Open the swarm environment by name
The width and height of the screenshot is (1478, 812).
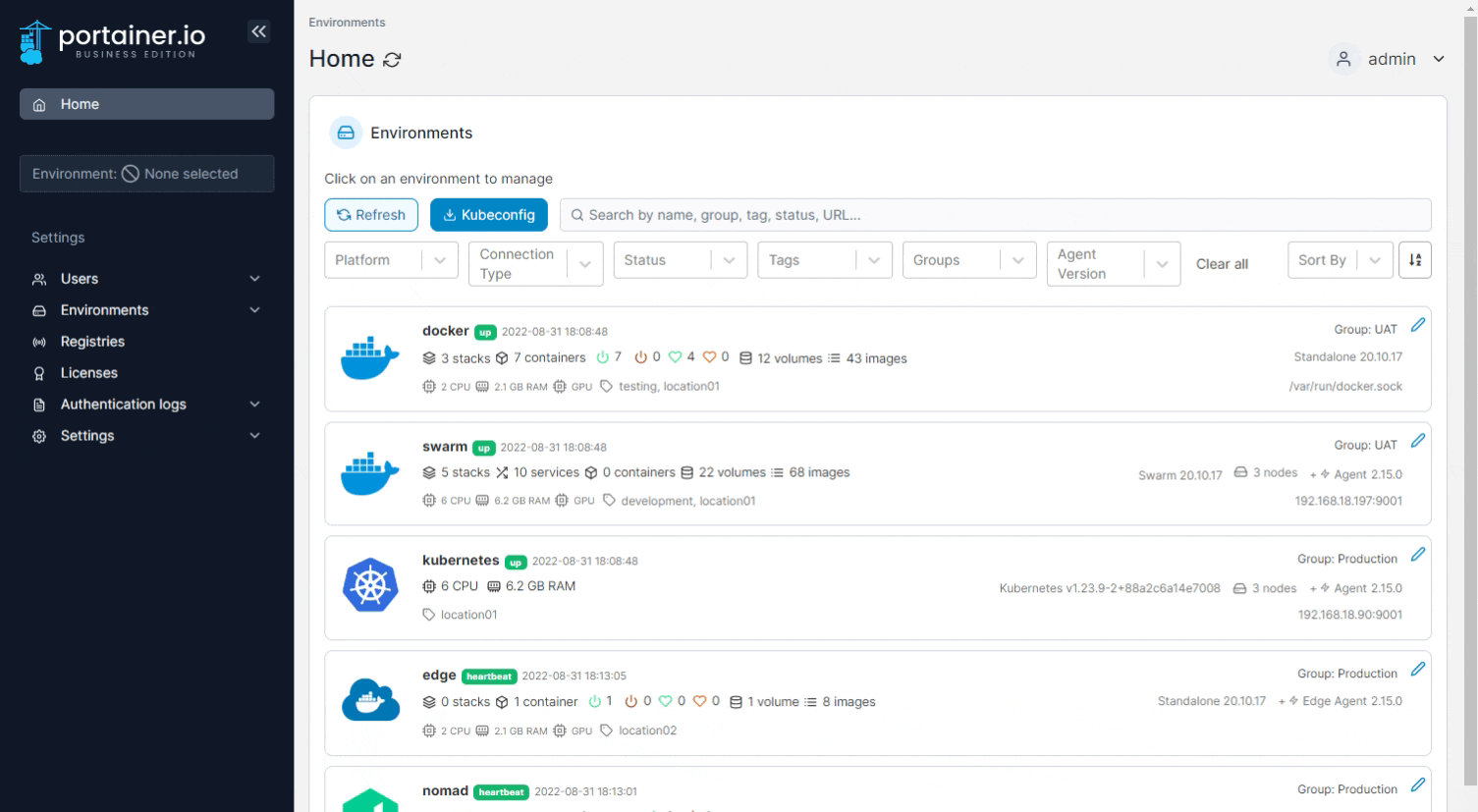pyautogui.click(x=445, y=447)
